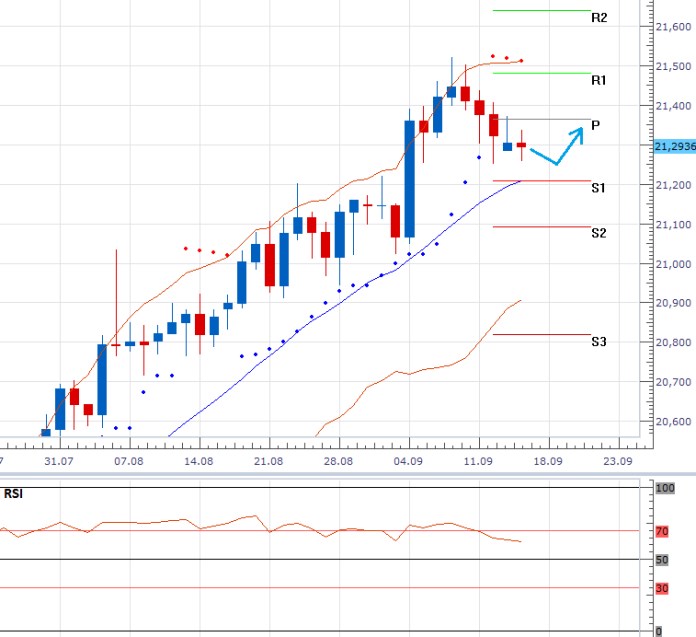Click the 20,800 price axis label
The height and width of the screenshot is (637, 696).
coord(673,343)
